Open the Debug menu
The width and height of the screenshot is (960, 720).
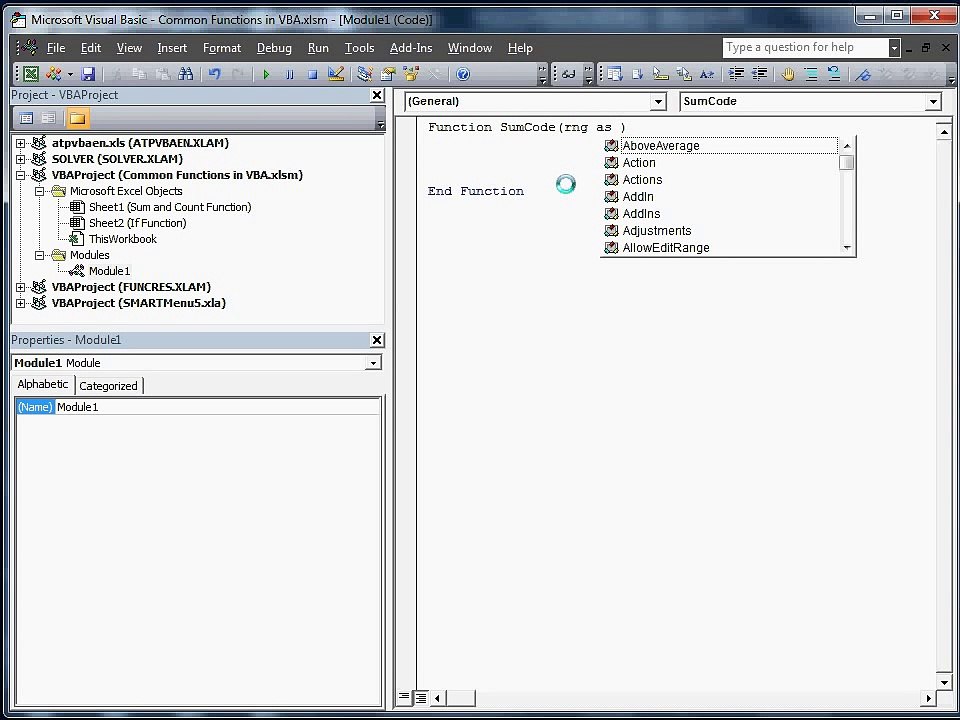click(x=274, y=48)
